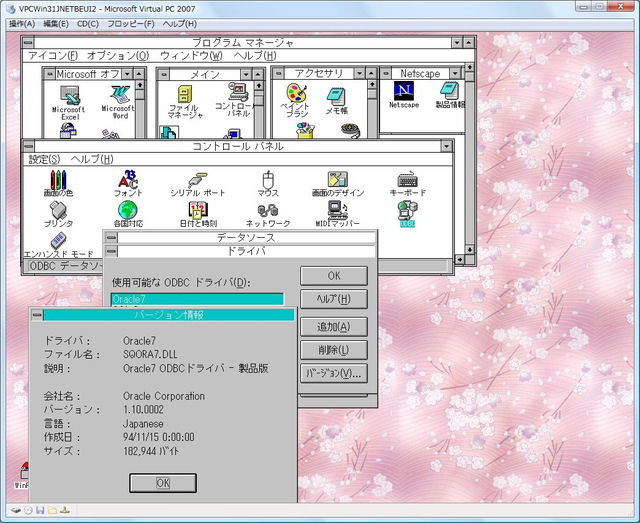Image resolution: width=640 pixels, height=523 pixels.
Task: Open the control menu of Microsoft オフ group window
Action: tap(50, 74)
